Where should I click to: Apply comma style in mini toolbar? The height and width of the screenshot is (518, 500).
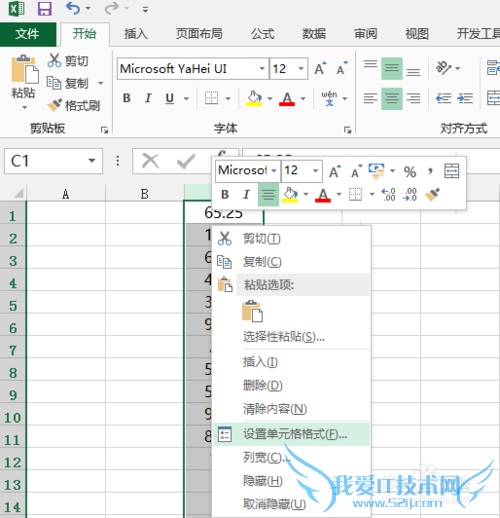430,172
